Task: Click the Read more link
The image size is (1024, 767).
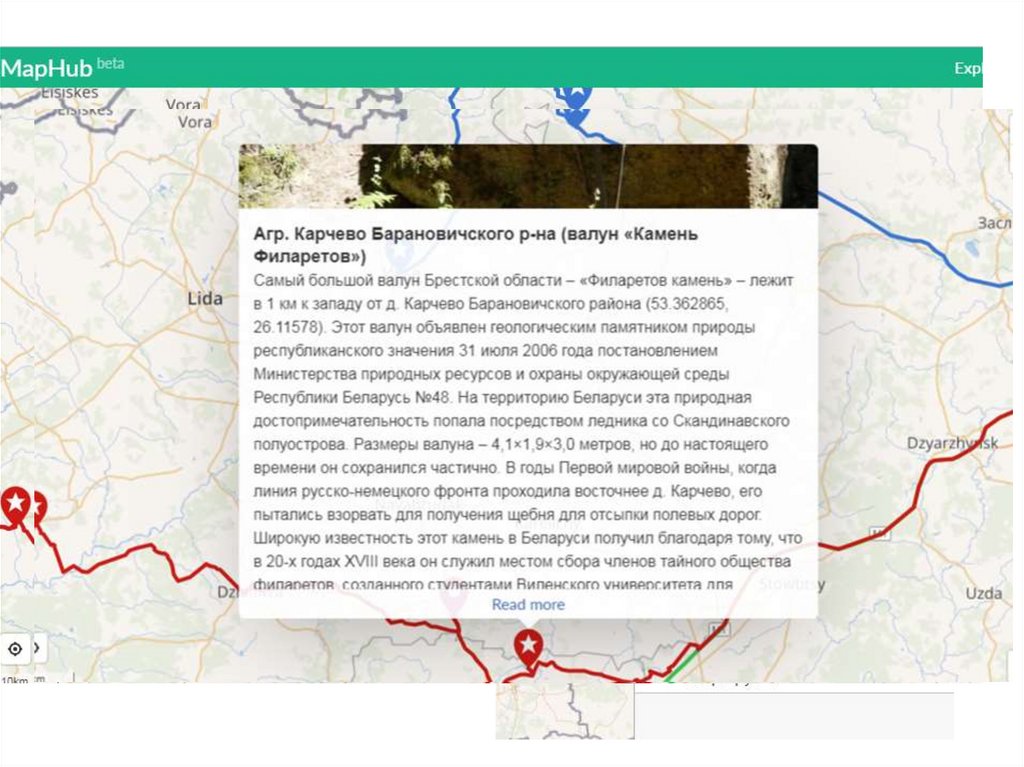Action: (x=528, y=604)
